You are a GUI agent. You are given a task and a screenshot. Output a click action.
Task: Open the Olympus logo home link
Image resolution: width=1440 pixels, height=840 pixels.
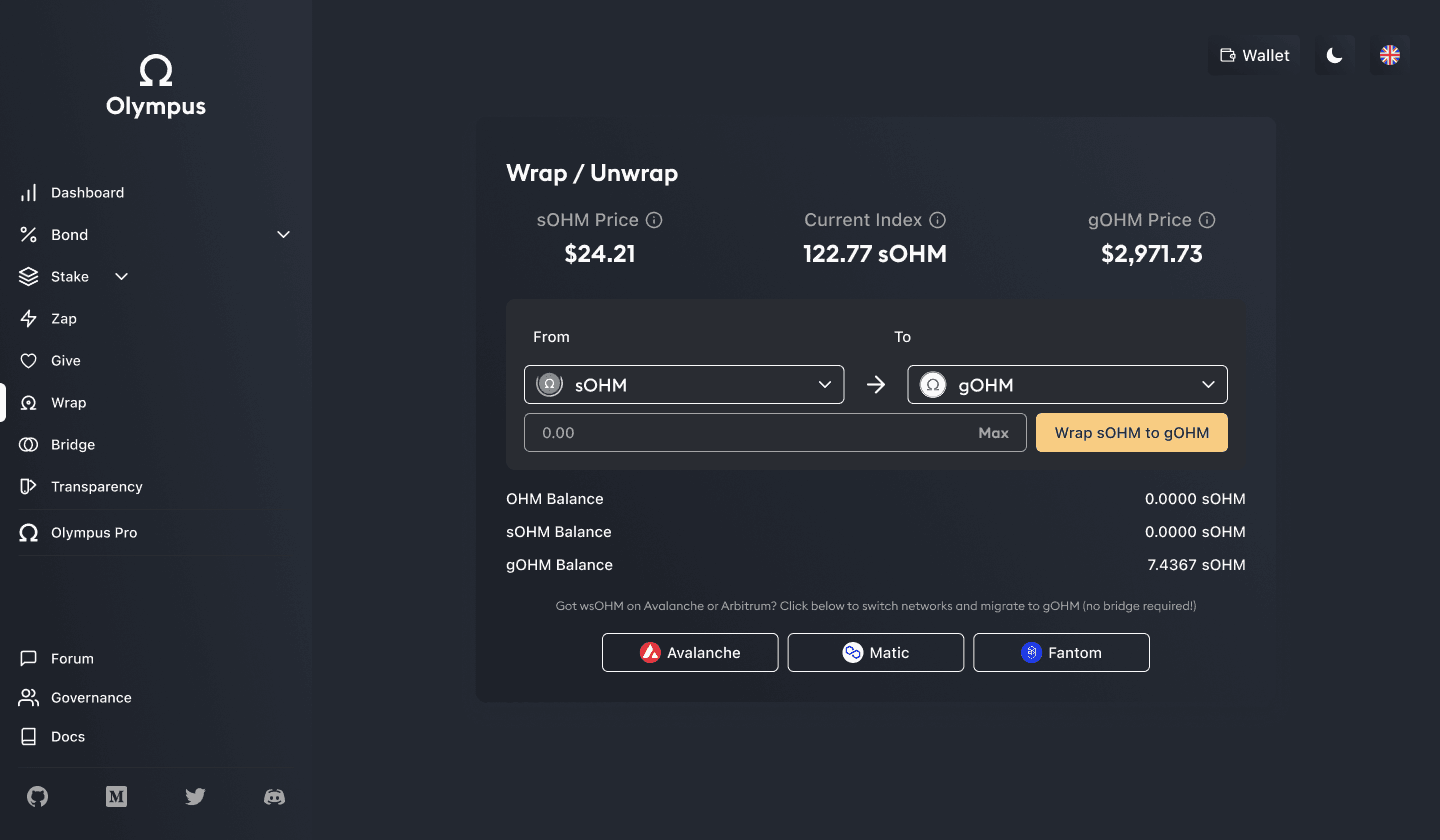tap(156, 86)
